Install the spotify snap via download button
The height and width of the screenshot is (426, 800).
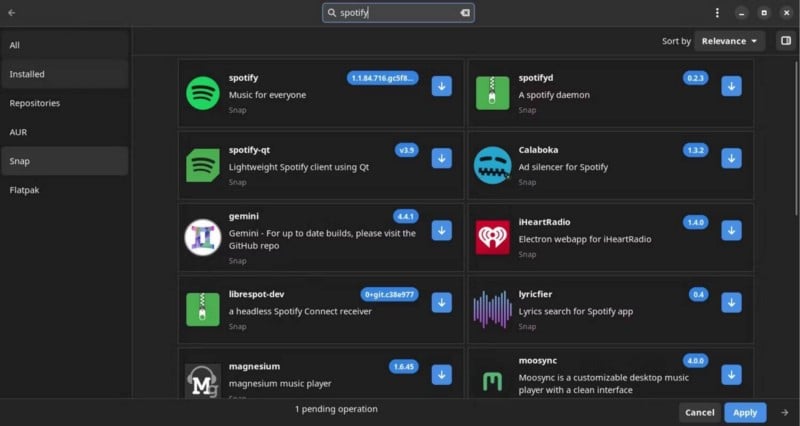(x=441, y=86)
